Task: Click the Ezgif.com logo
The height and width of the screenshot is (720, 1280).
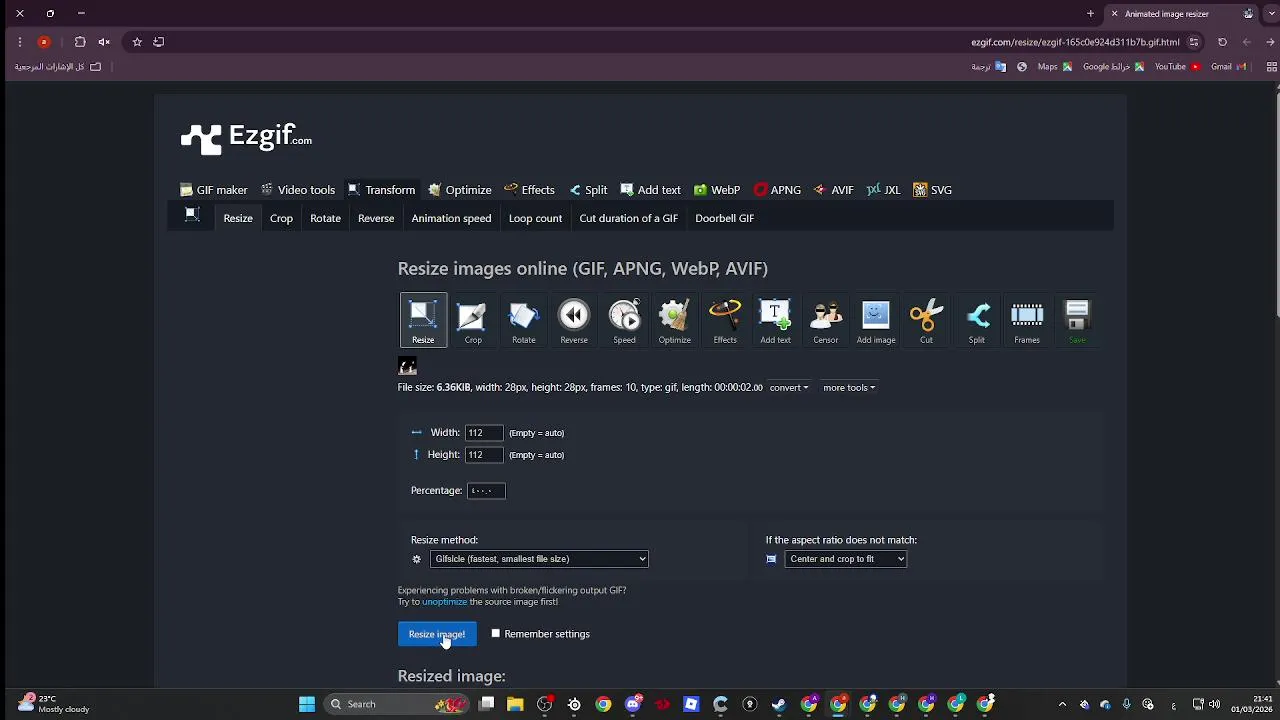Action: click(246, 138)
